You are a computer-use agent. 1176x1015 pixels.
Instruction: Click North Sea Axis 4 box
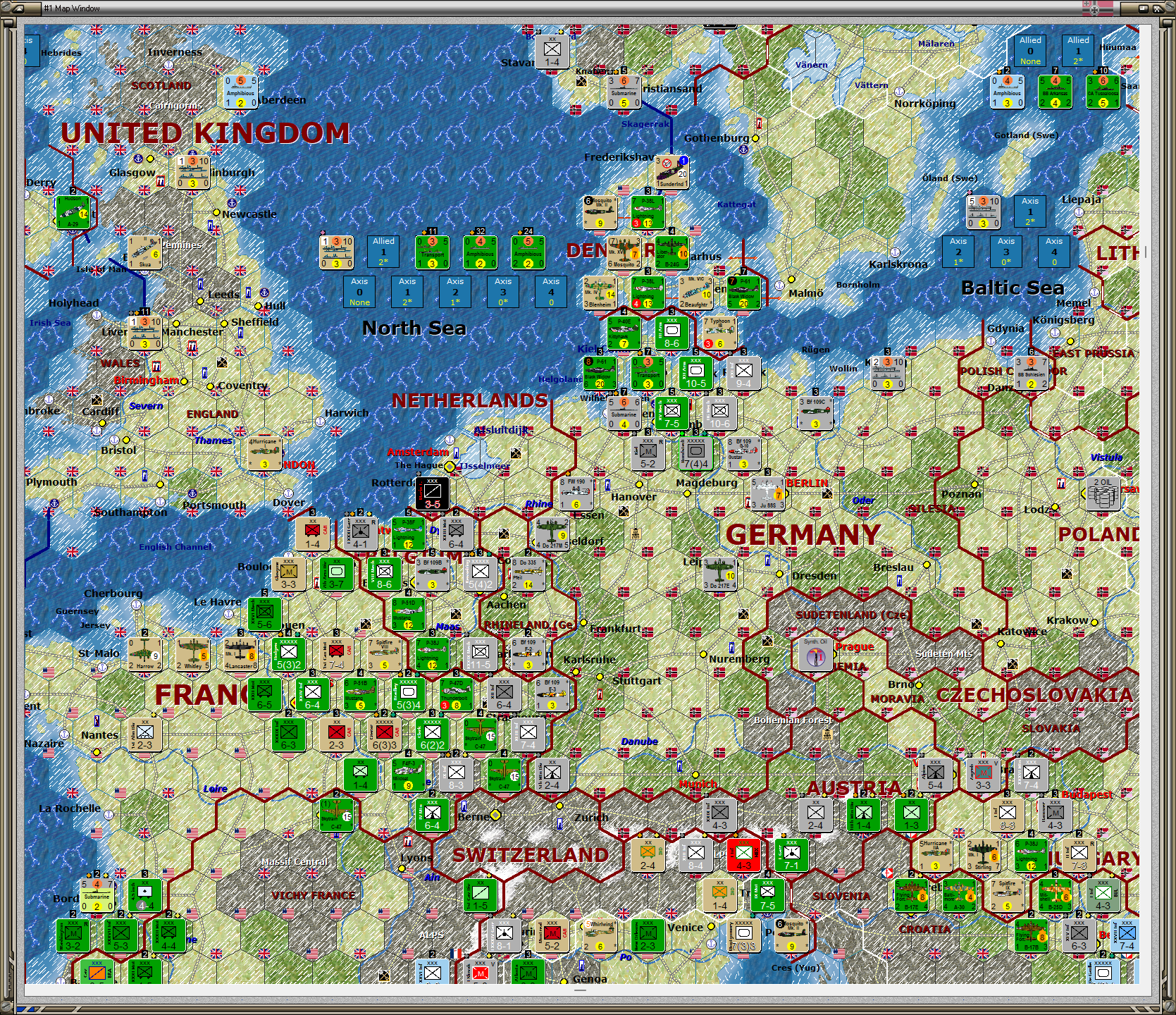pos(551,291)
